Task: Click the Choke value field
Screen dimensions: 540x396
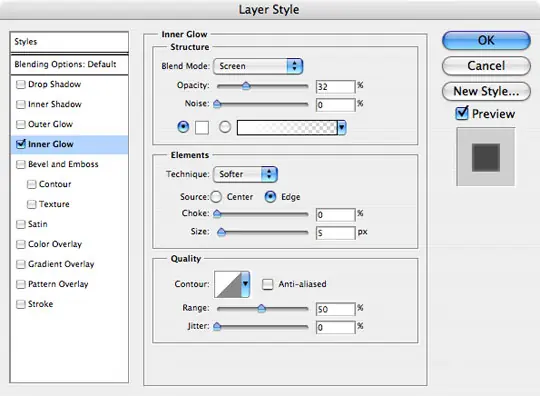Action: click(335, 215)
